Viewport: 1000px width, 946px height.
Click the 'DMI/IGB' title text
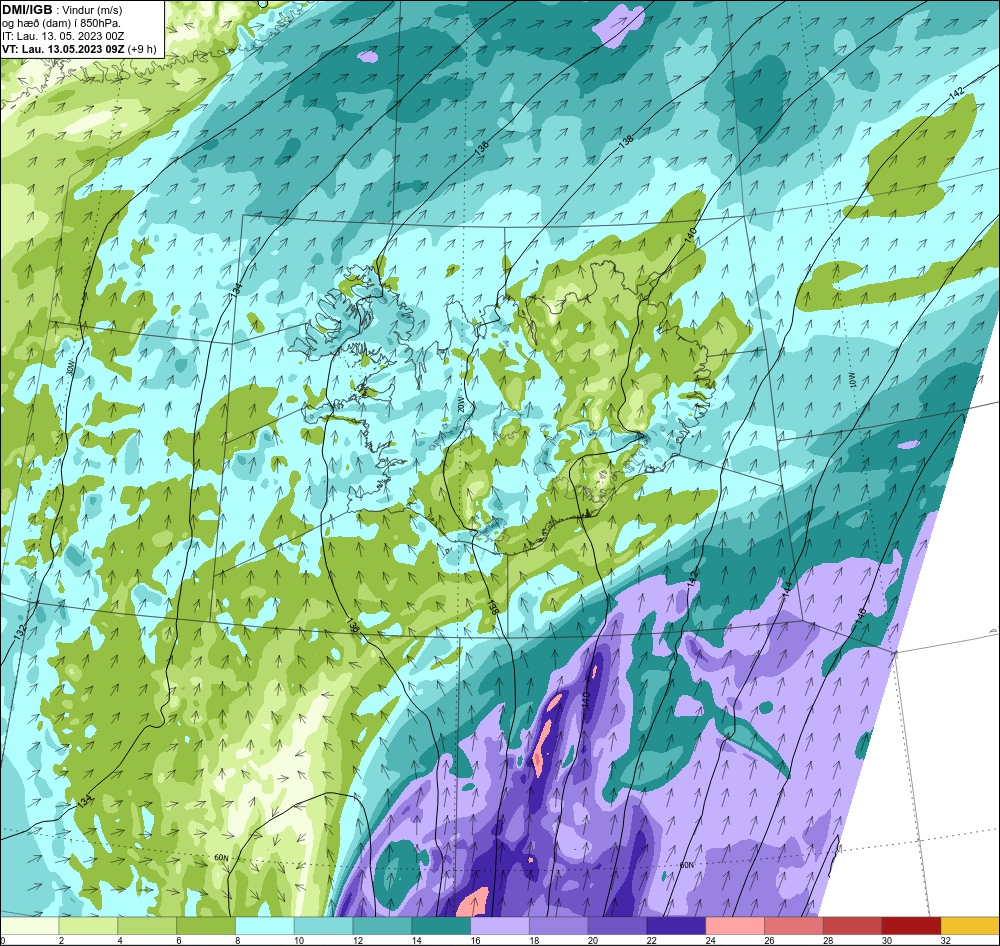click(27, 10)
